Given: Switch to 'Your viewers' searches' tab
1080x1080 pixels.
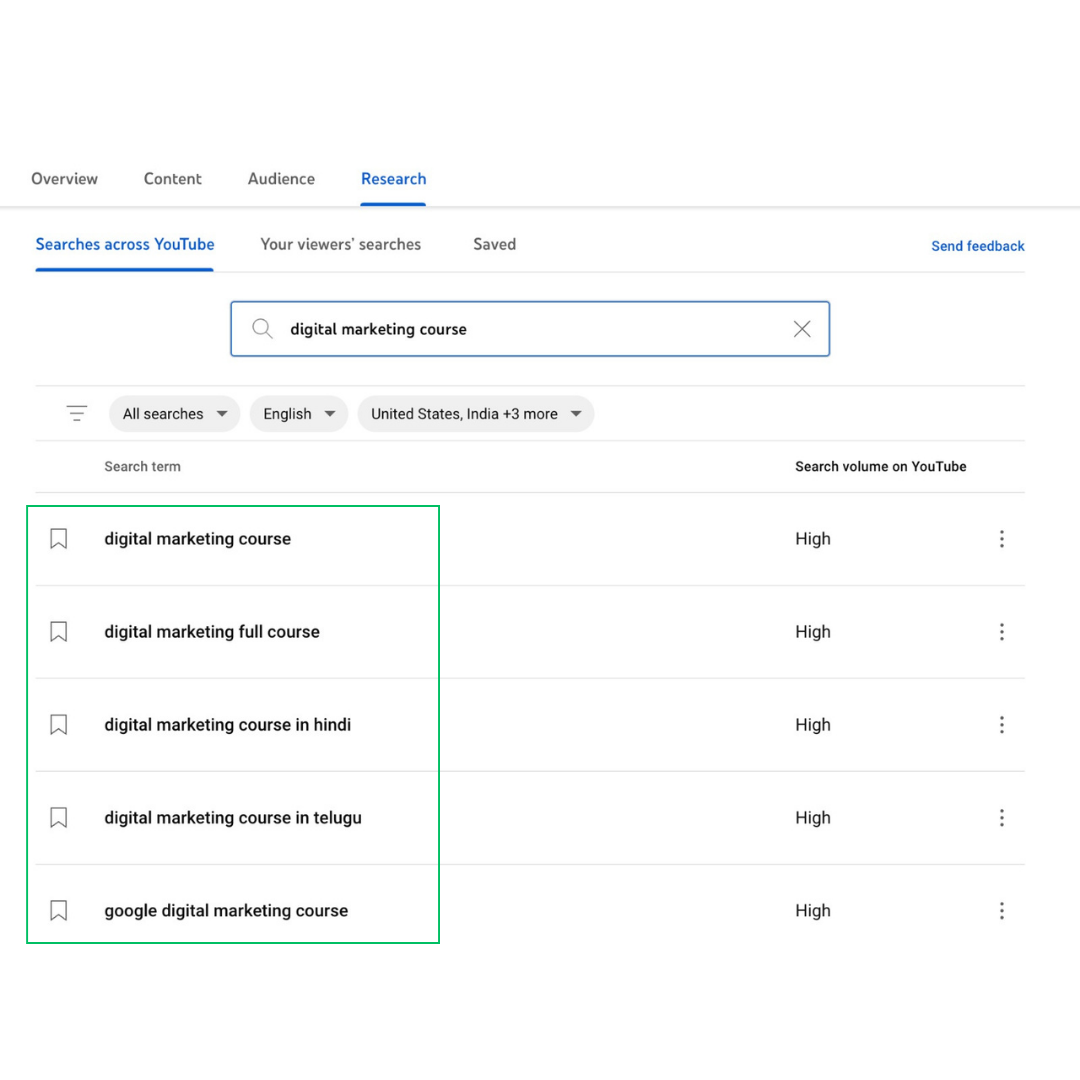Looking at the screenshot, I should (x=340, y=245).
